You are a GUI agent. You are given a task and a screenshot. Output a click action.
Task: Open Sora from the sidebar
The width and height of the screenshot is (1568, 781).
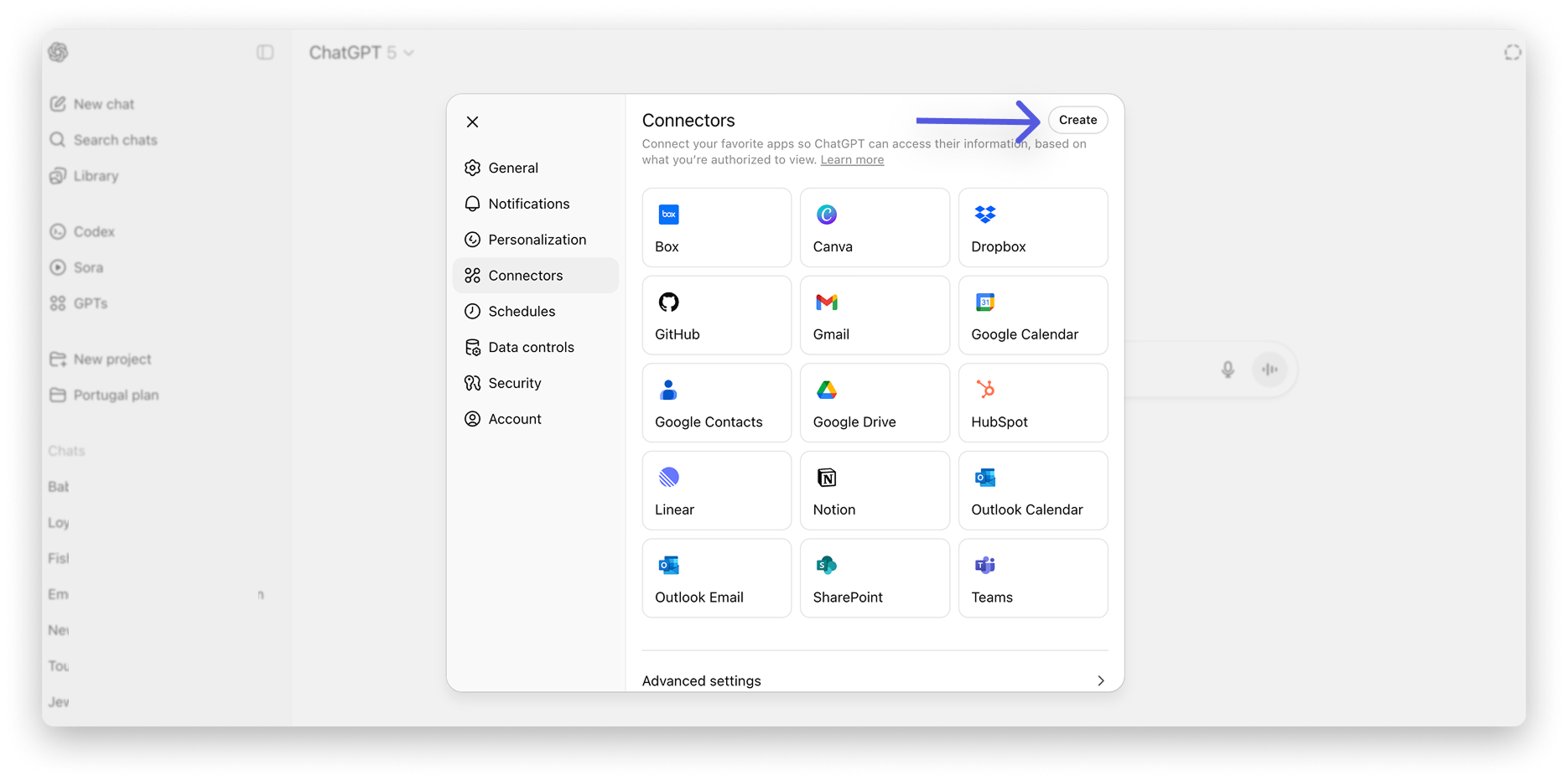coord(77,267)
